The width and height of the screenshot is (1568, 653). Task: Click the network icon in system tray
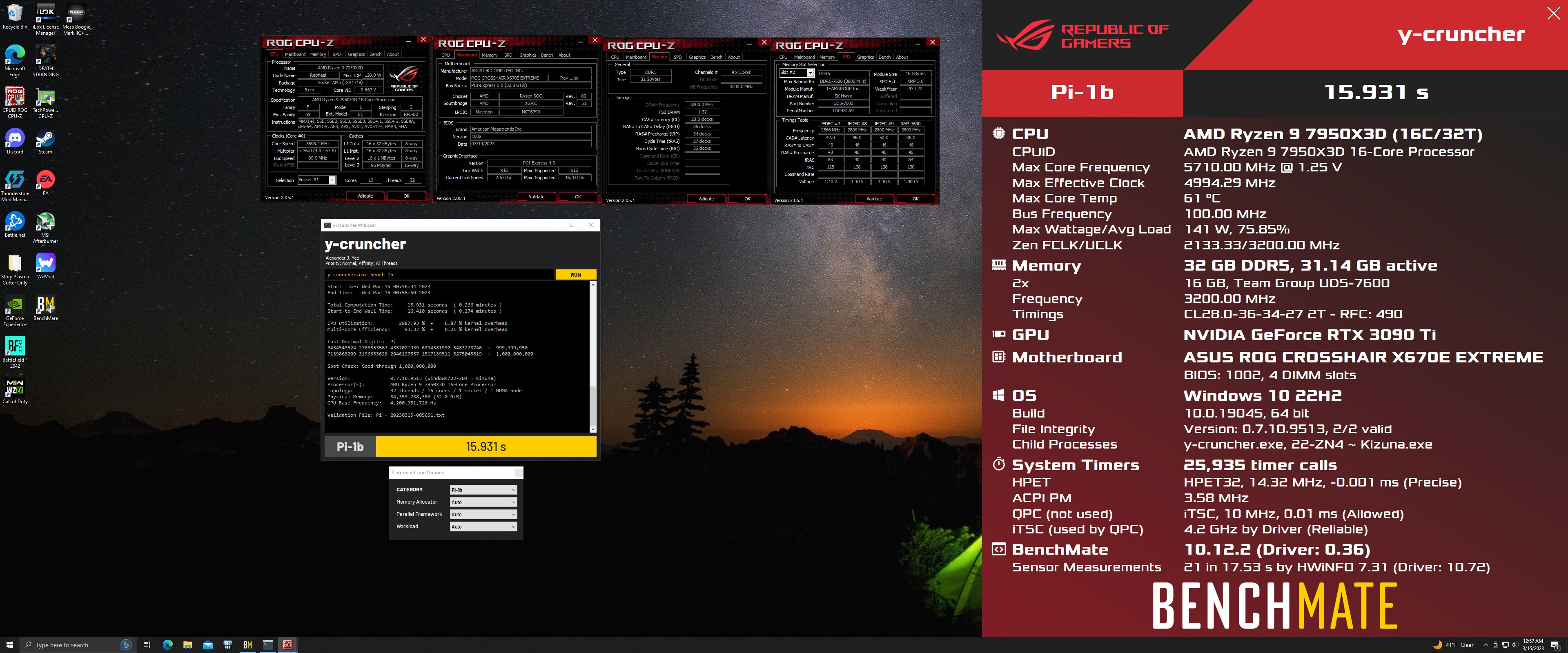click(x=1505, y=645)
